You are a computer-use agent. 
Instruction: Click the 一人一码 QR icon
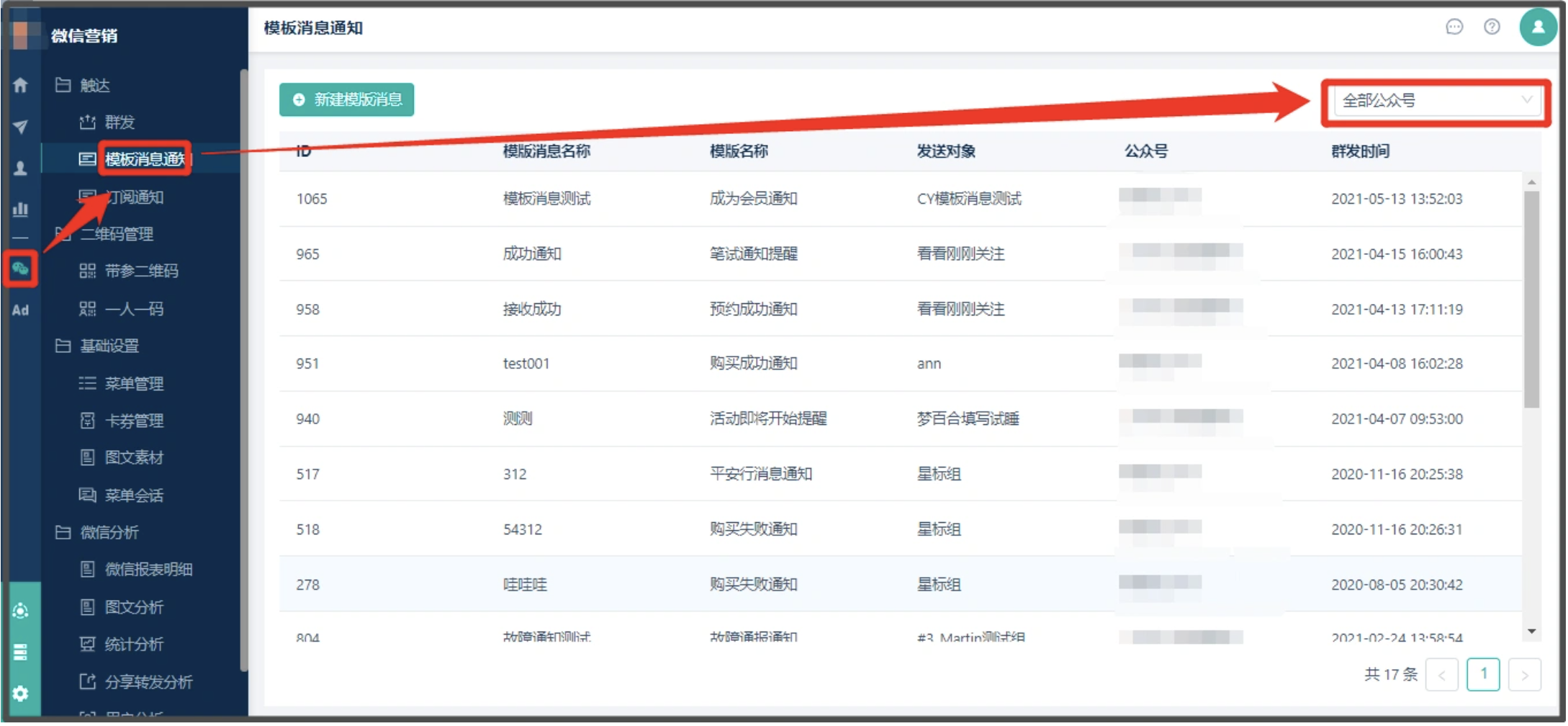pyautogui.click(x=87, y=309)
